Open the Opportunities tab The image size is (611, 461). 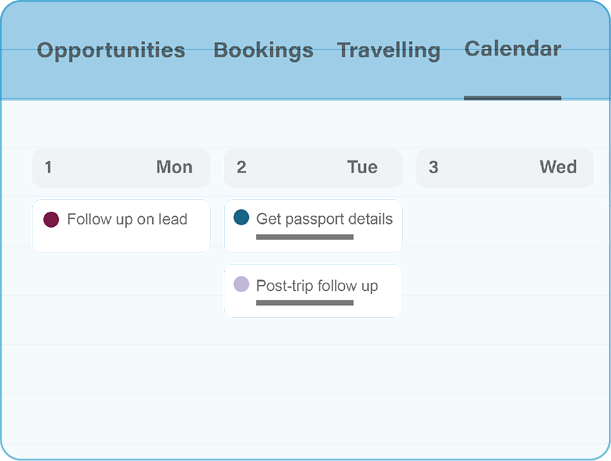(111, 50)
